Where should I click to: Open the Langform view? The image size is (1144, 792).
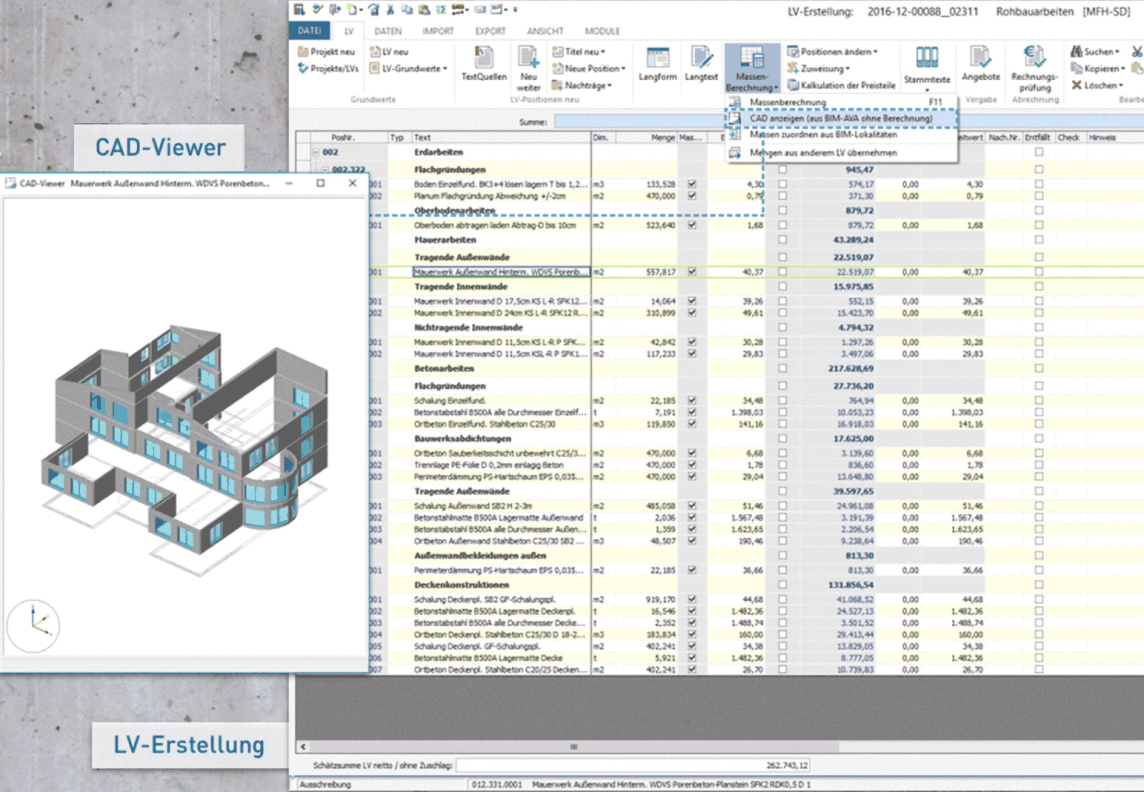[657, 63]
